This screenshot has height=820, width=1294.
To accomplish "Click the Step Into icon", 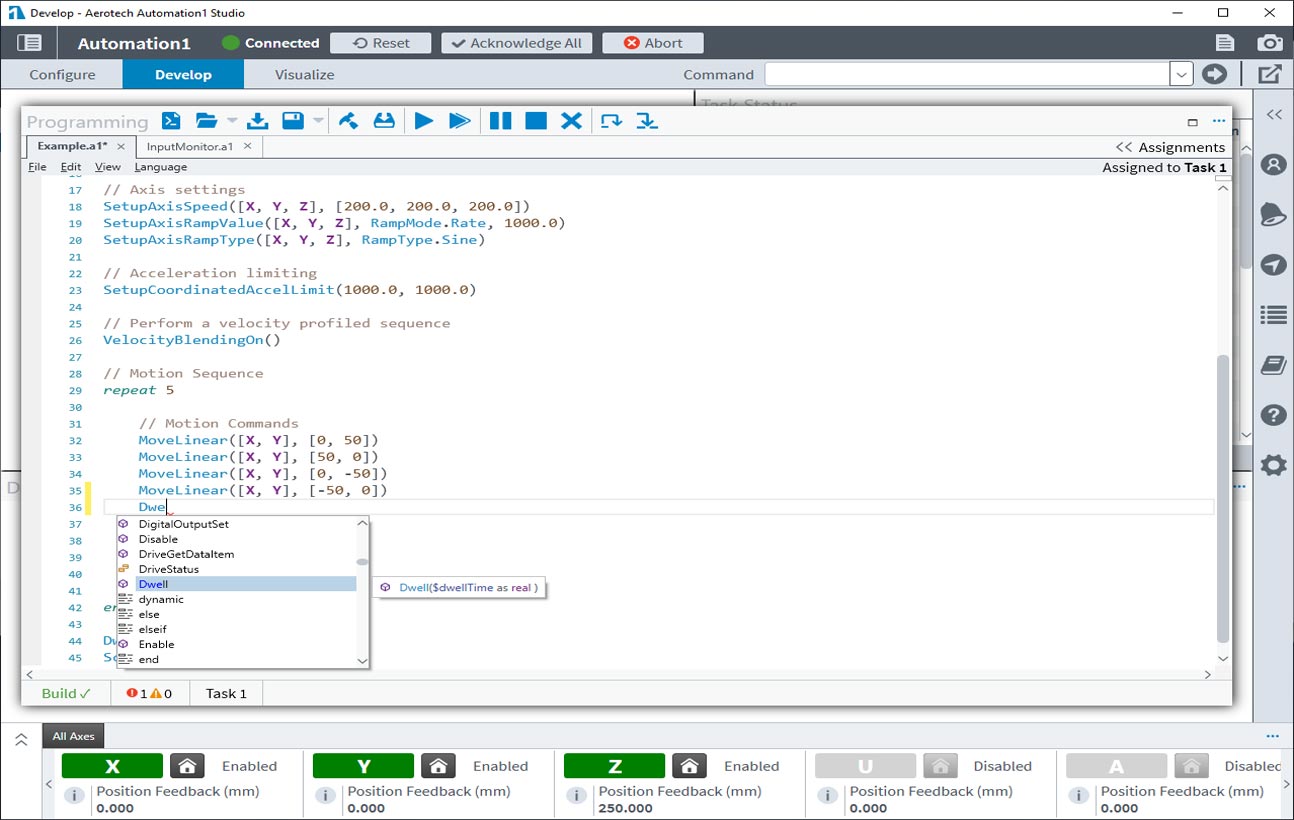I will click(x=647, y=121).
